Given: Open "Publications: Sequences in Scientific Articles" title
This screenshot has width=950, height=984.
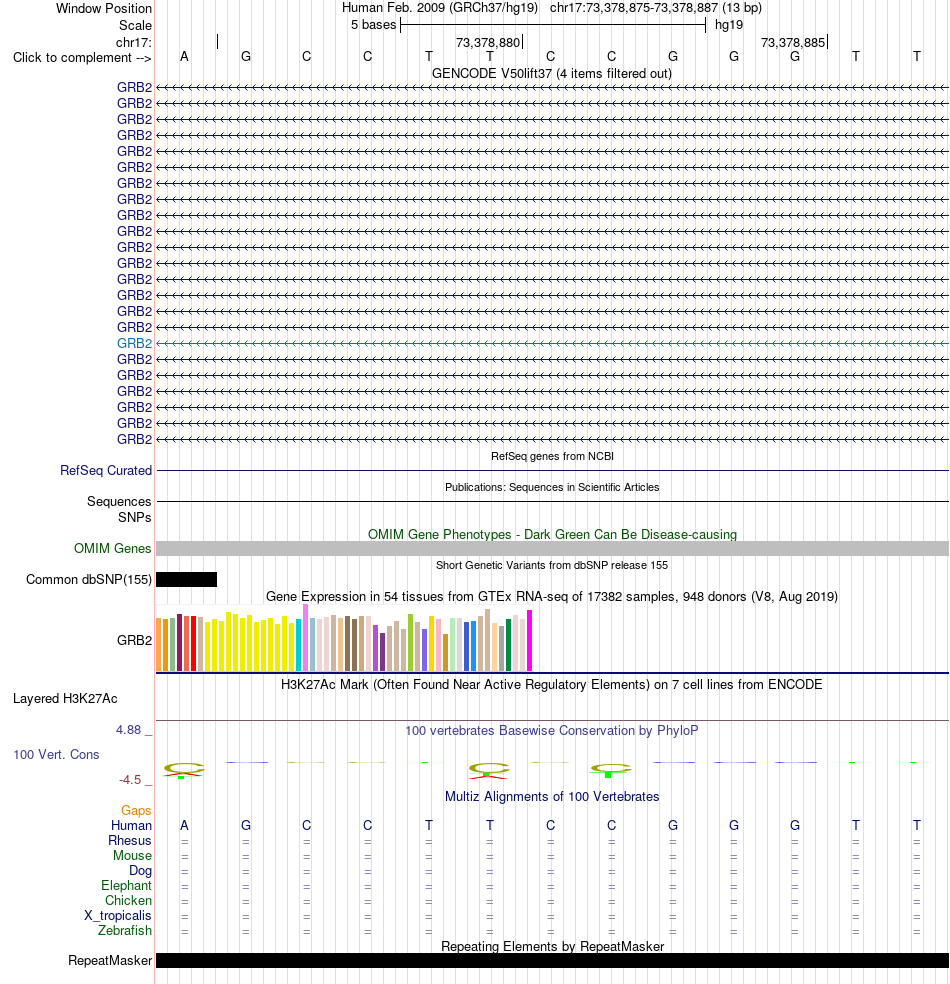Looking at the screenshot, I should click(552, 487).
